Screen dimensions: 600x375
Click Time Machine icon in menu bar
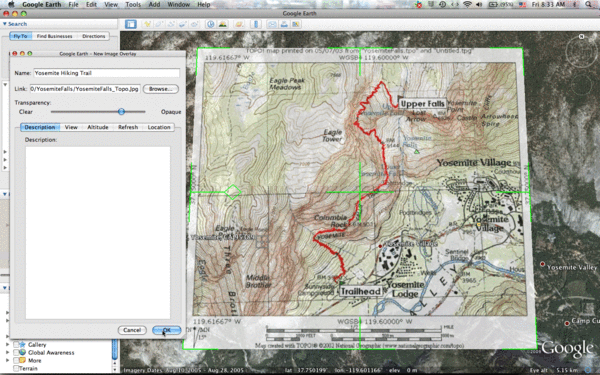(443, 4)
